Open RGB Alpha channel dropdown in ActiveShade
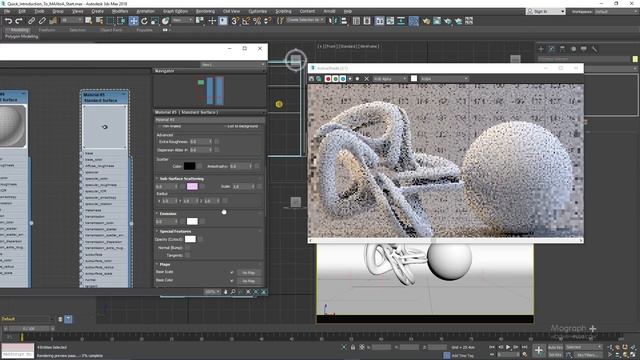The image size is (640, 360). (390, 79)
